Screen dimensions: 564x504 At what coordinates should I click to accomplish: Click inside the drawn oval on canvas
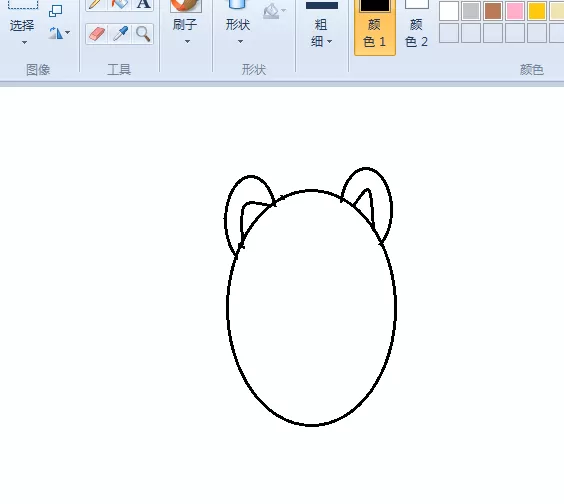point(311,308)
